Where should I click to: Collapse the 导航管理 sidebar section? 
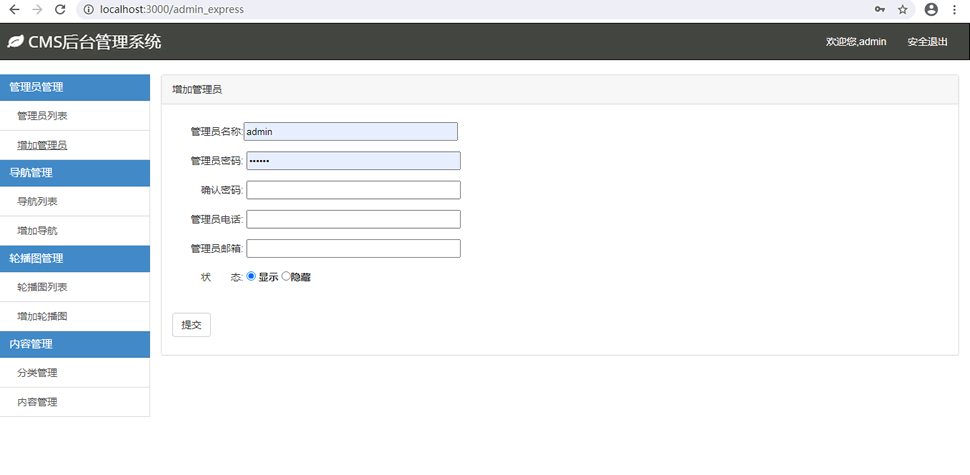pyautogui.click(x=75, y=173)
